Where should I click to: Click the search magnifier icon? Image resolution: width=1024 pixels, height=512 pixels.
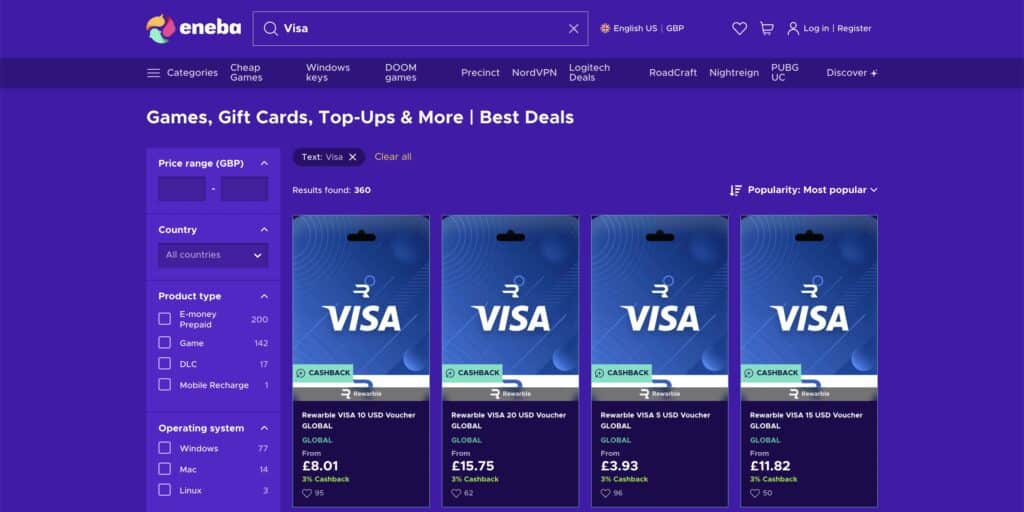tap(270, 28)
